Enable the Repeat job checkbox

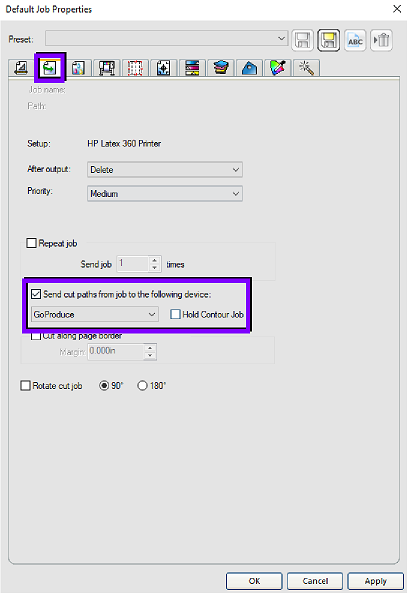31,243
